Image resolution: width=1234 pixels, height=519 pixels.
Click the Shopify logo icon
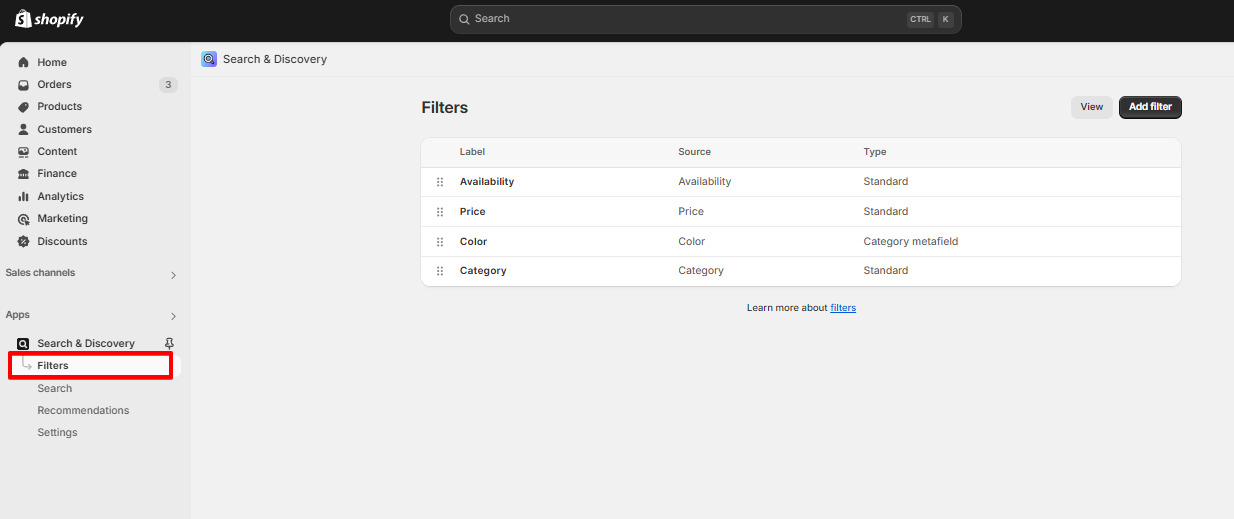[x=23, y=19]
